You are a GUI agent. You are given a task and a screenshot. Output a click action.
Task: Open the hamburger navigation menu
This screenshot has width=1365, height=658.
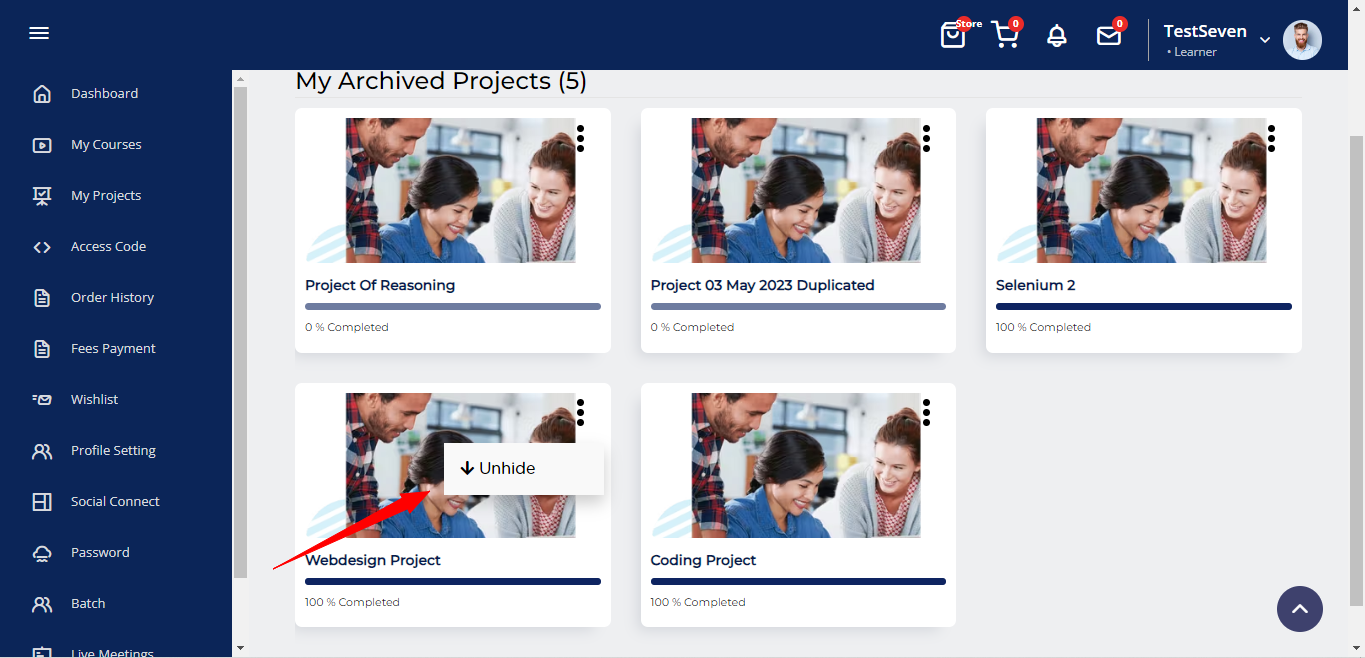tap(39, 33)
